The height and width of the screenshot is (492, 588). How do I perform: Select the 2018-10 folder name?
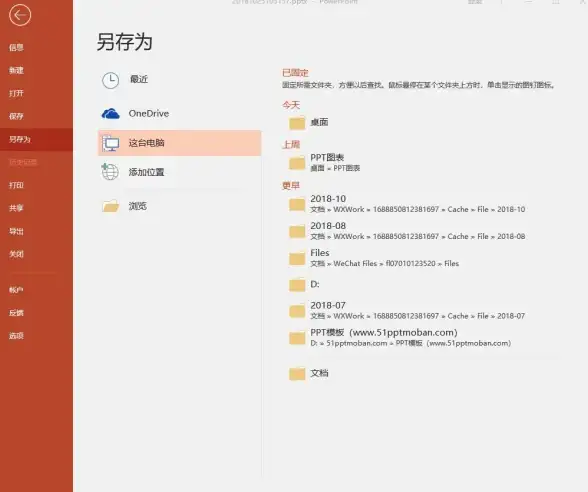pyautogui.click(x=328, y=199)
